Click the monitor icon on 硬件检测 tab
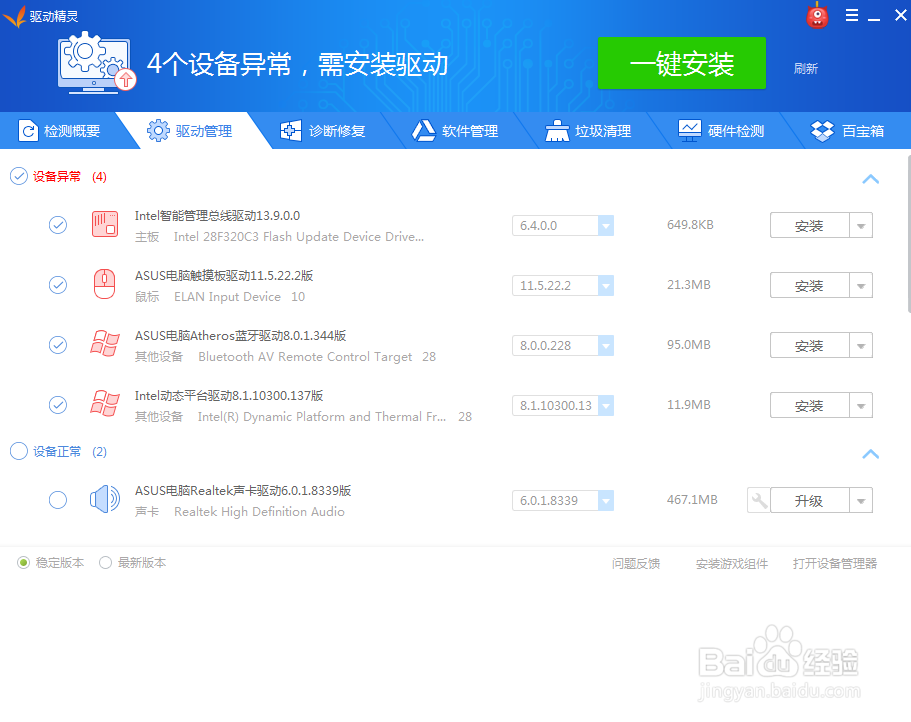This screenshot has height=722, width=911. click(690, 131)
